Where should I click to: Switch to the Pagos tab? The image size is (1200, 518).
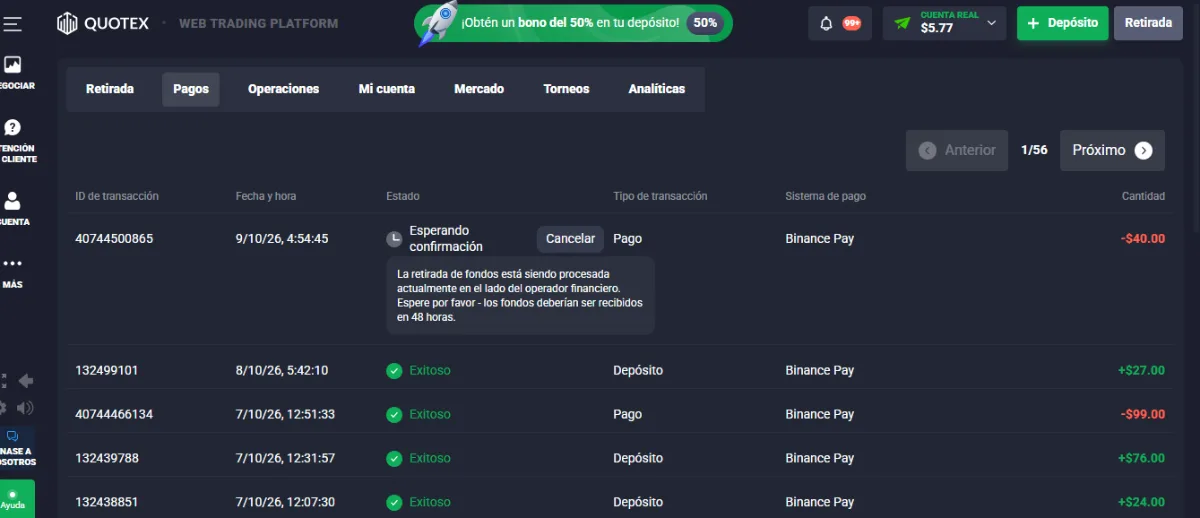[191, 89]
